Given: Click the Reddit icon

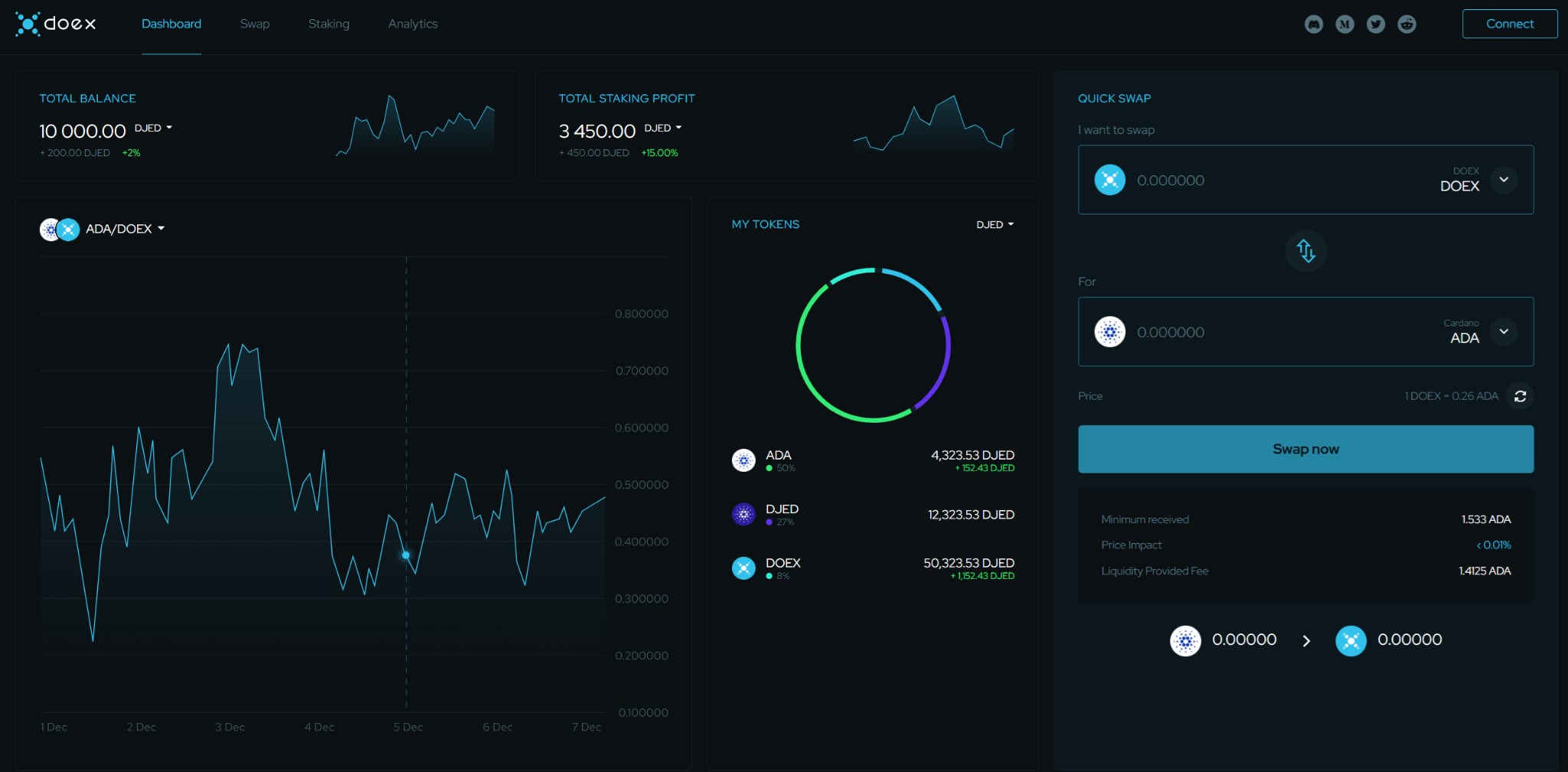Looking at the screenshot, I should pos(1406,24).
